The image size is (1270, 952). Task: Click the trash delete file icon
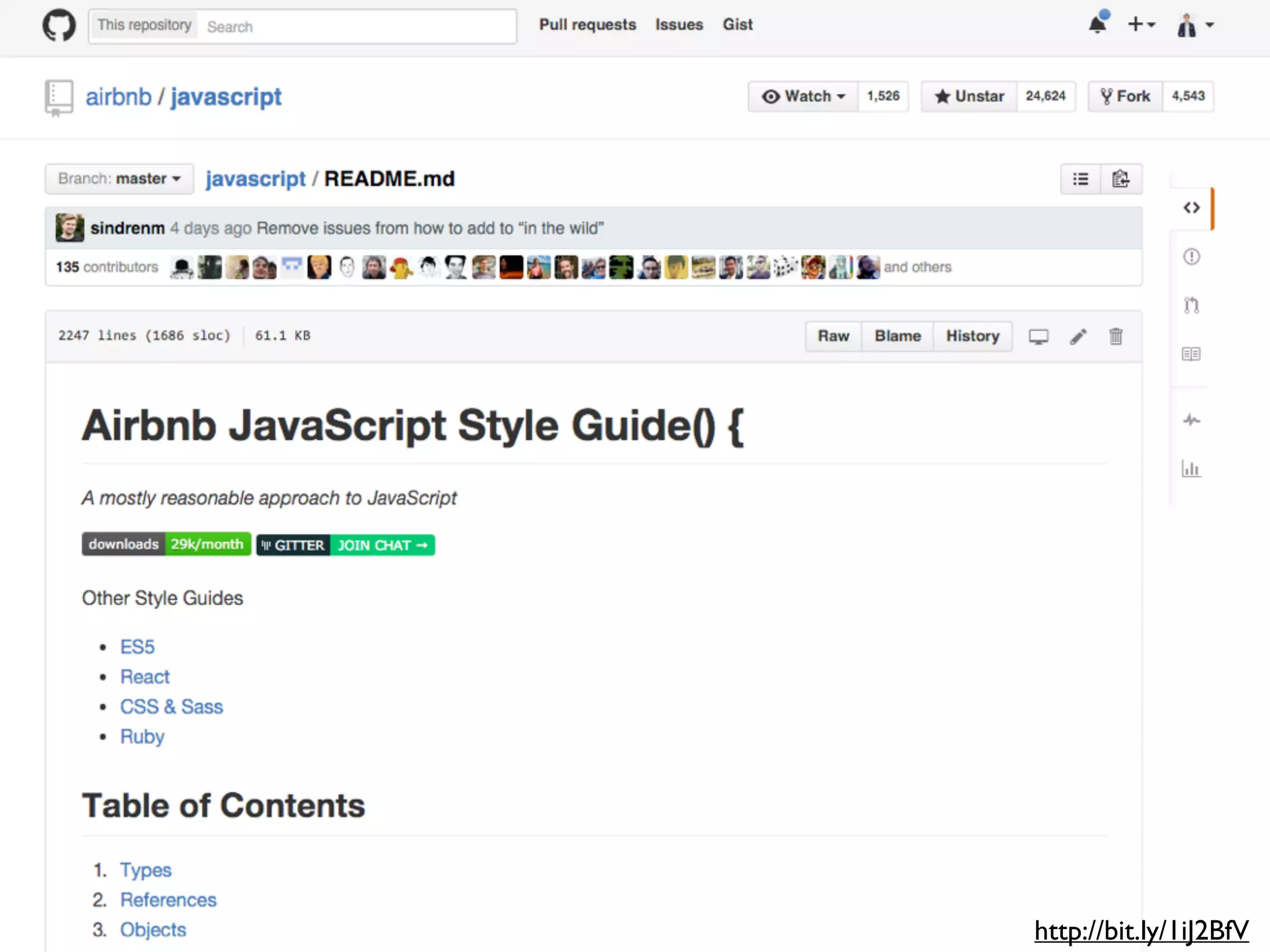click(x=1116, y=337)
